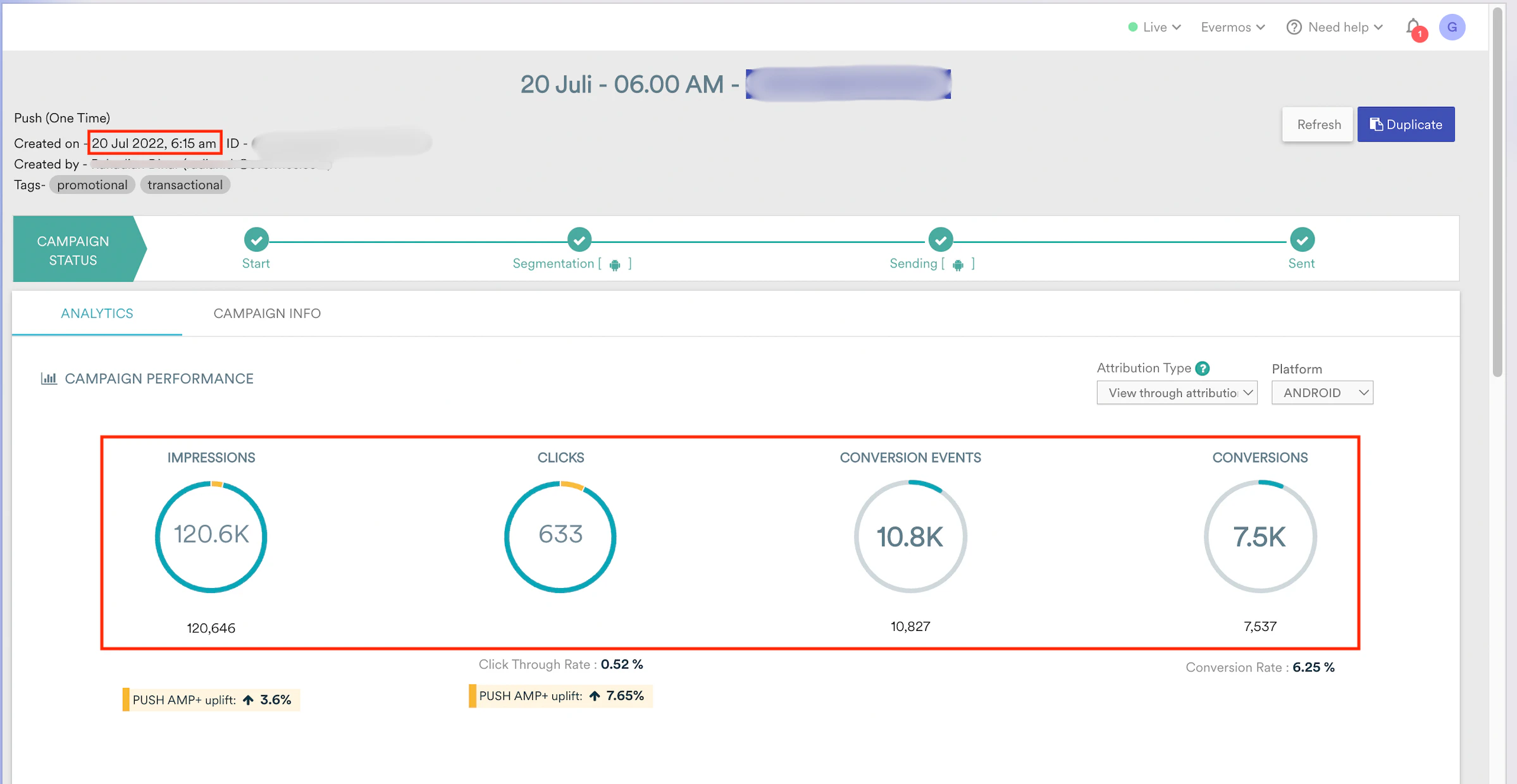Screen dimensions: 1517x784
Task: Click the Campaign Performance chart icon
Action: (49, 379)
